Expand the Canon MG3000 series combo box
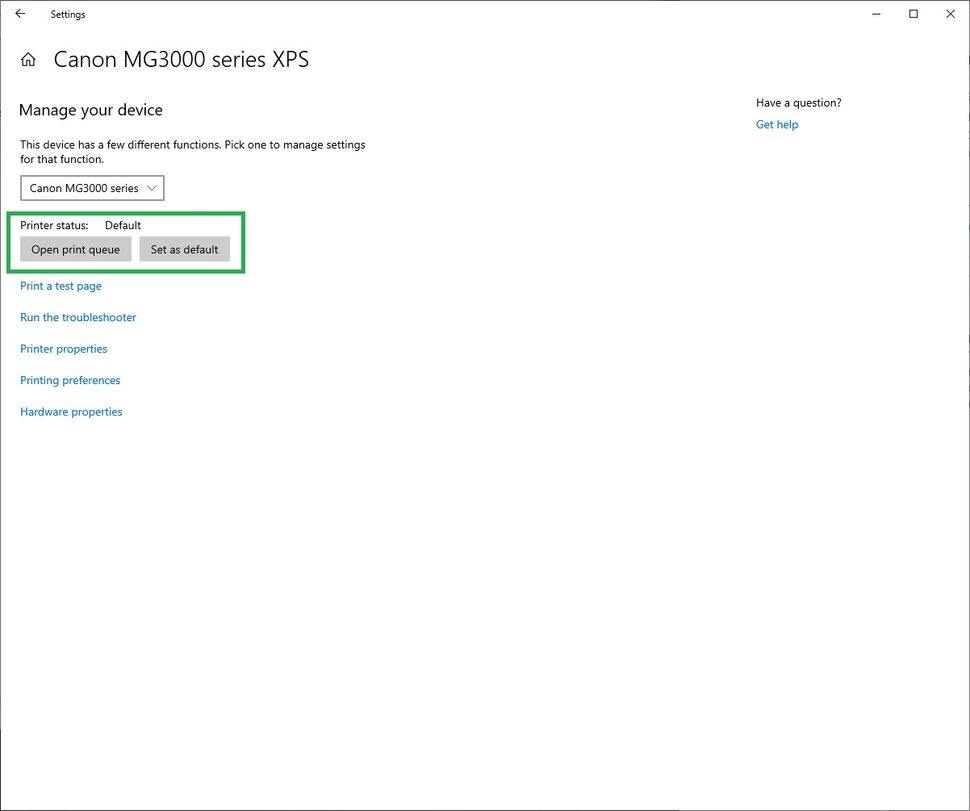Screen dimensions: 970x811 [x=92, y=187]
